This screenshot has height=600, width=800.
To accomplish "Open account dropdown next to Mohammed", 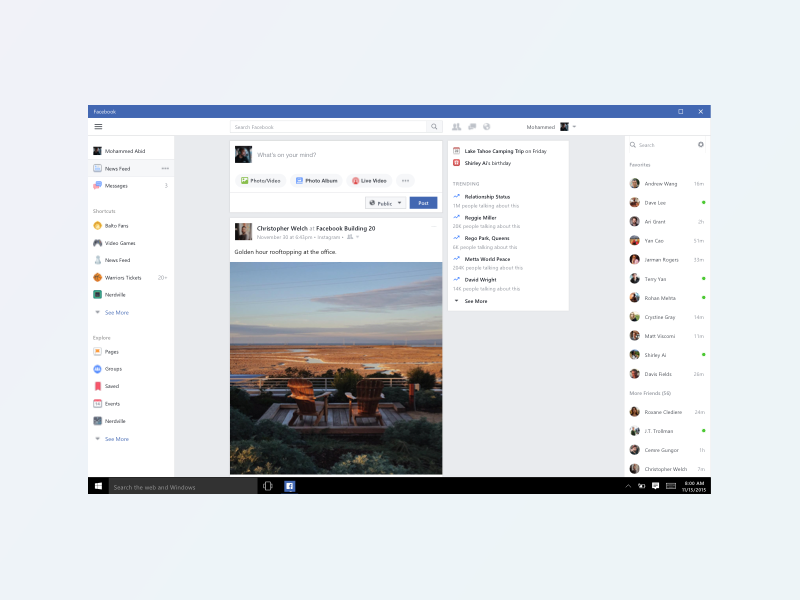I will point(574,127).
